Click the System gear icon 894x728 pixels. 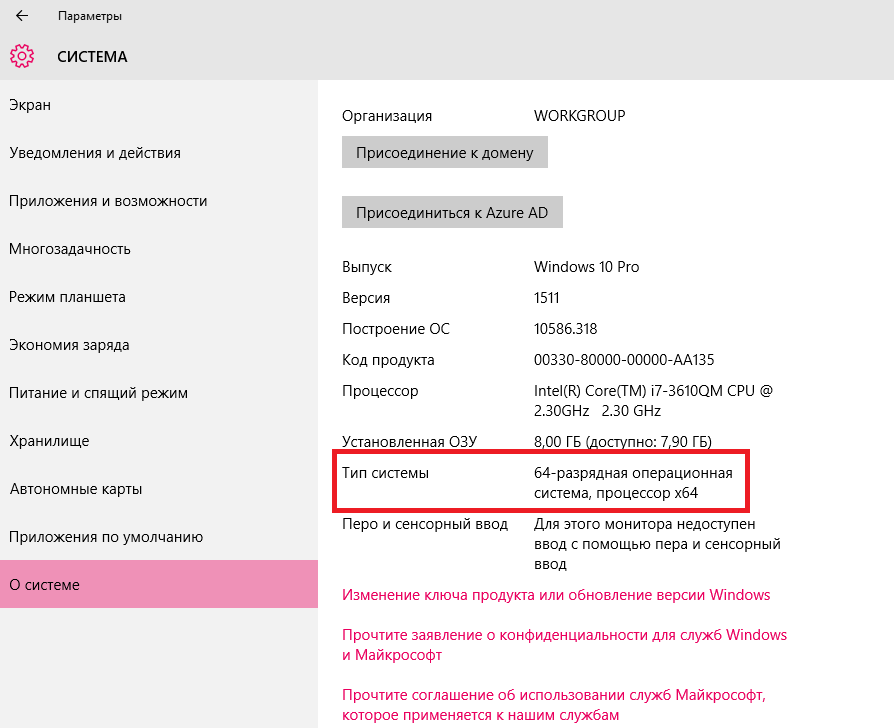click(22, 56)
